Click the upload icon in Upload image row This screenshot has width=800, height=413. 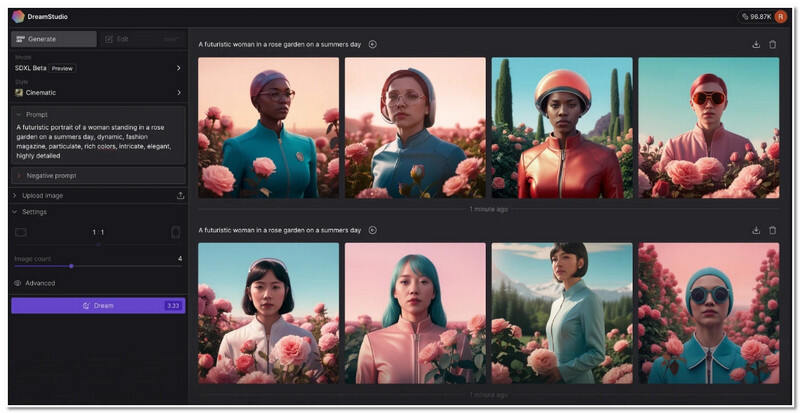pyautogui.click(x=180, y=196)
